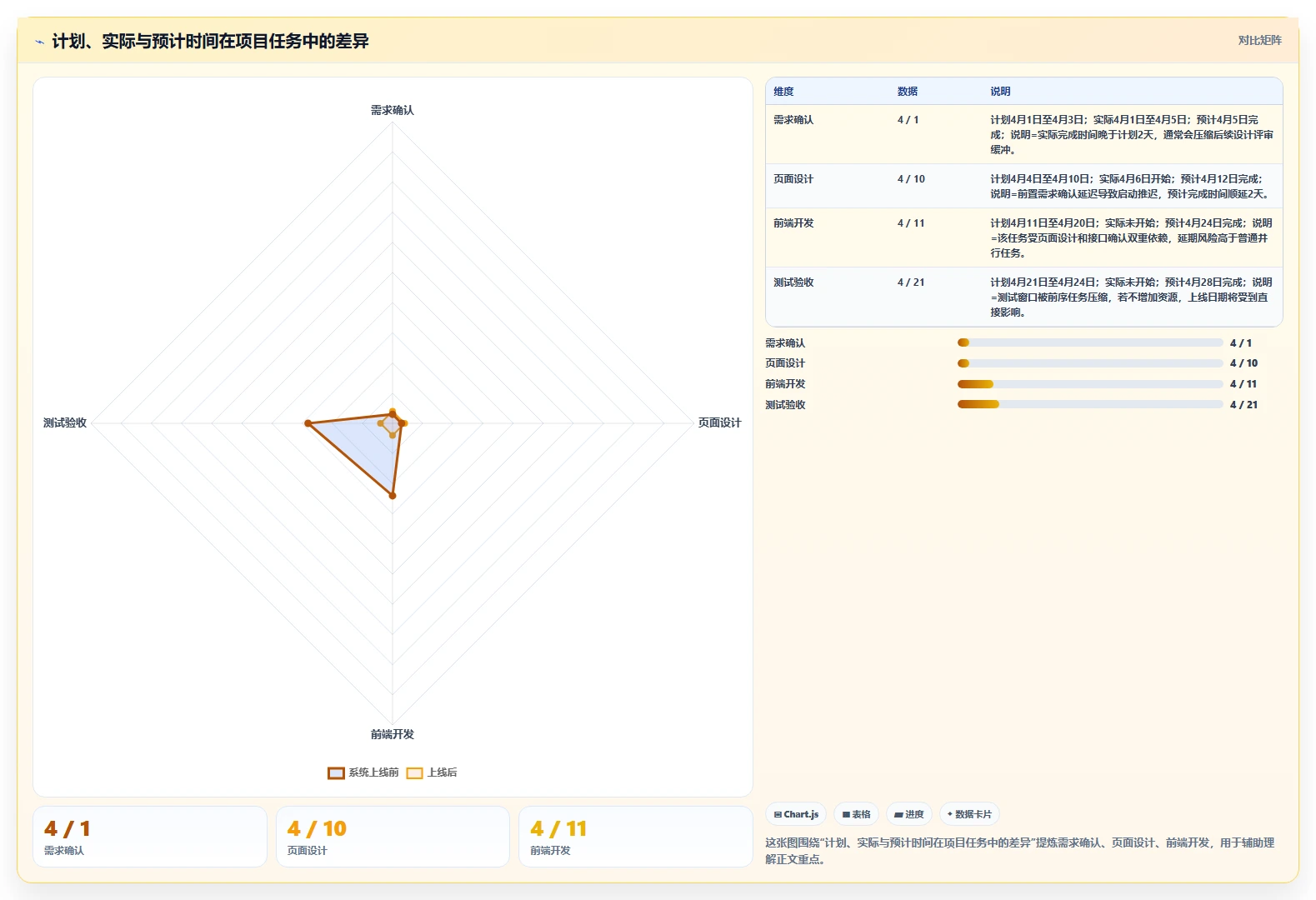Image resolution: width=1316 pixels, height=900 pixels.
Task: Toggle the 上线后 legend swatch
Action: [414, 773]
